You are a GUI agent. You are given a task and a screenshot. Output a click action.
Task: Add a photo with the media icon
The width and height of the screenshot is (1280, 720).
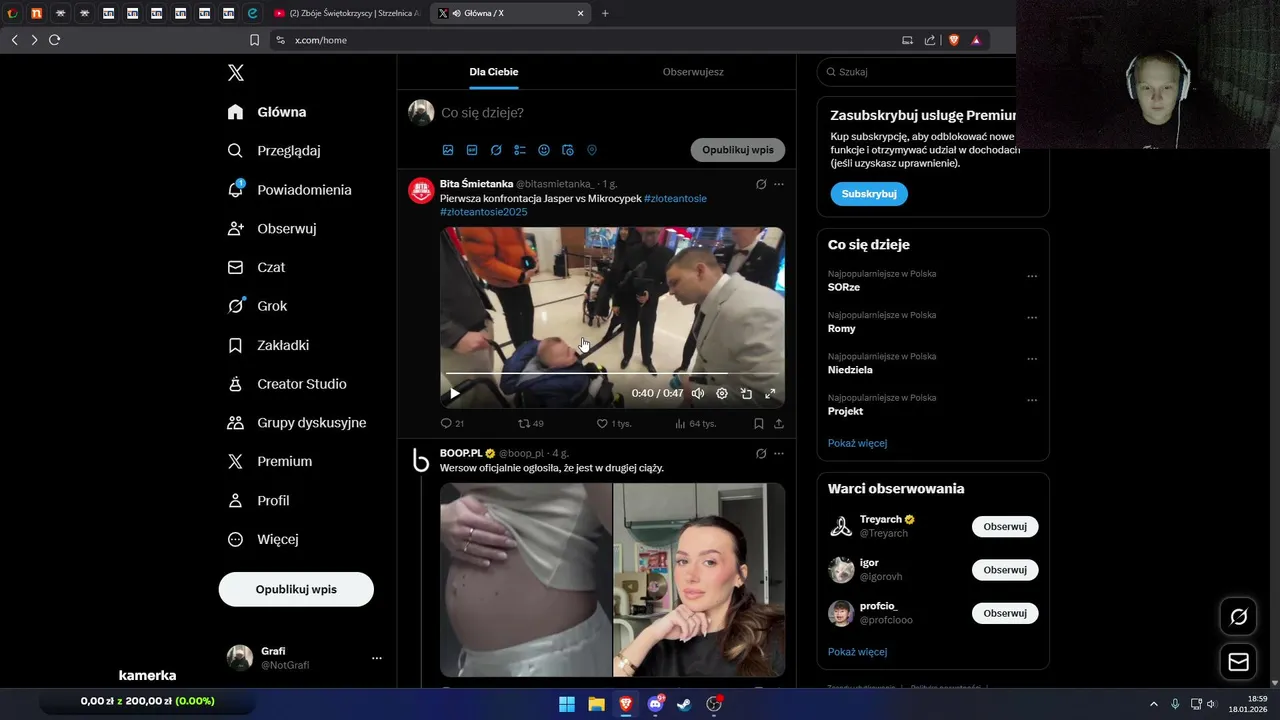click(448, 150)
